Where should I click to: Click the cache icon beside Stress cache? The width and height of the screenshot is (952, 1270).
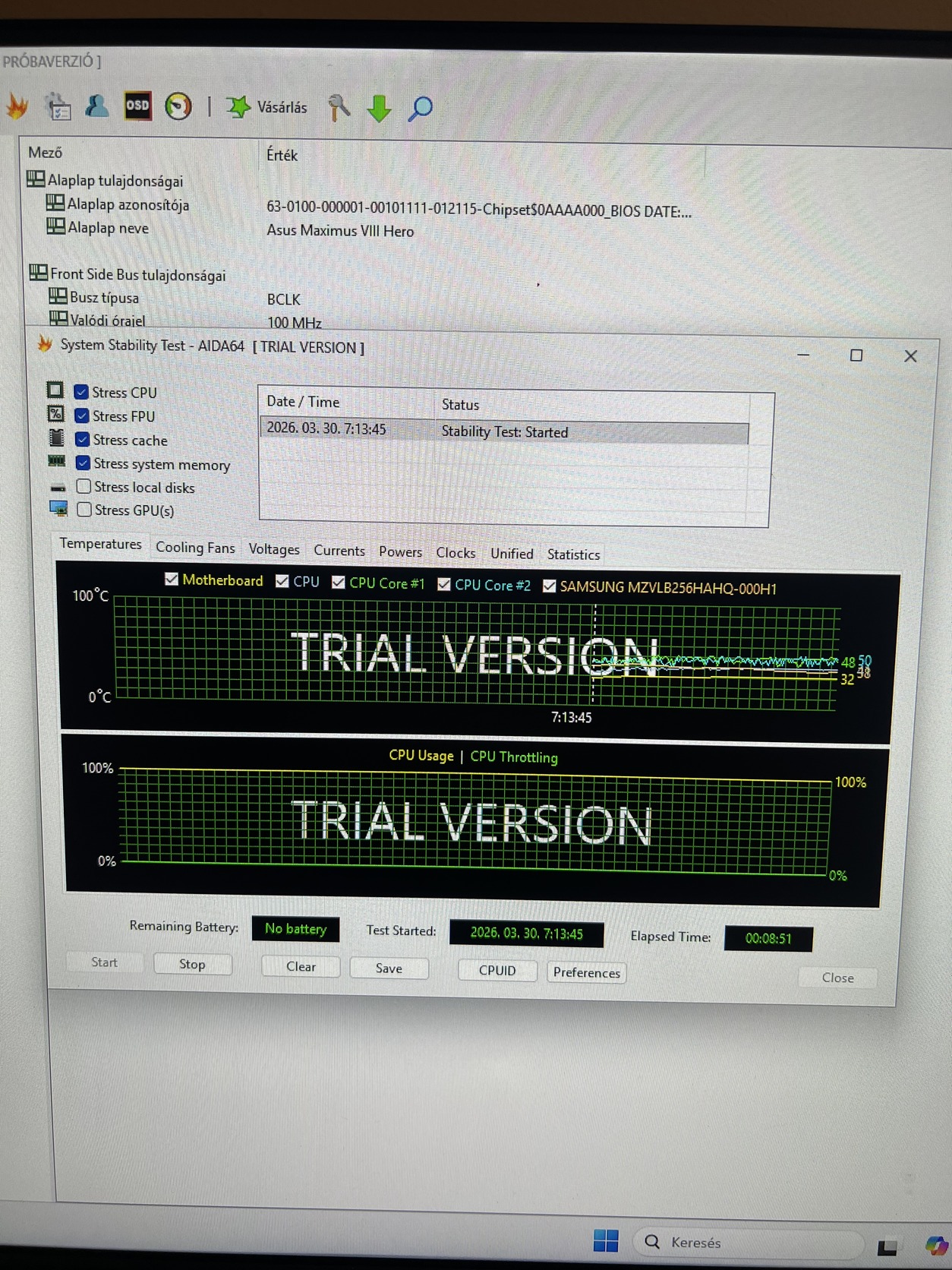pyautogui.click(x=57, y=438)
